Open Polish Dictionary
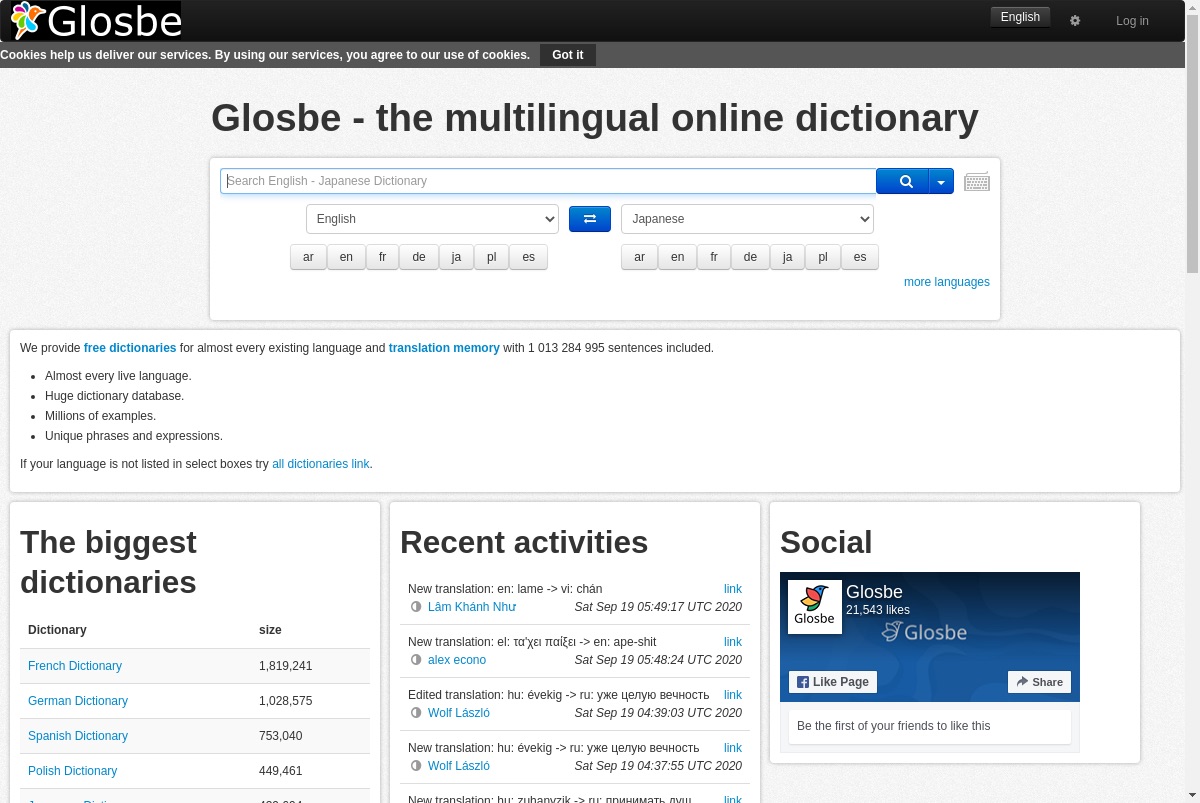 (72, 771)
